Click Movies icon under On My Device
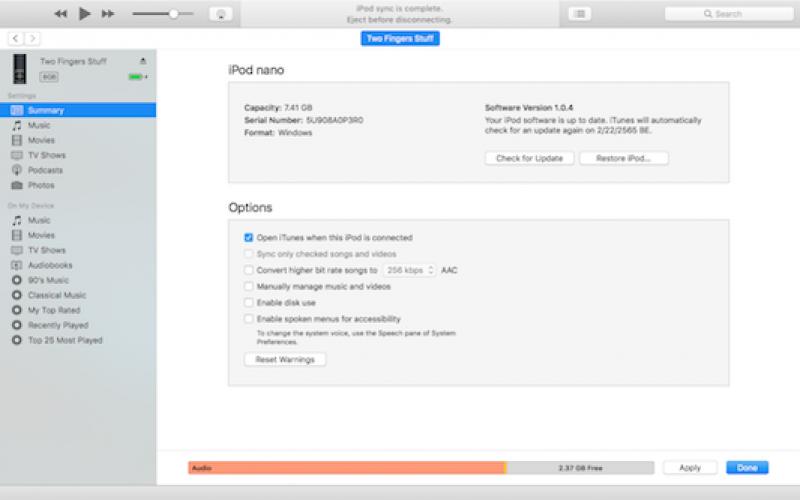This screenshot has height=500, width=800. 17,235
